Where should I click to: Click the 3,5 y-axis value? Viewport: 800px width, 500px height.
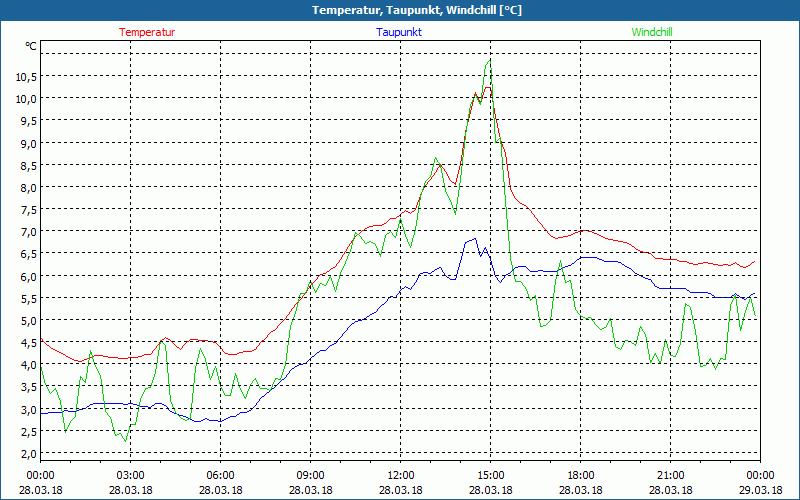(28, 387)
